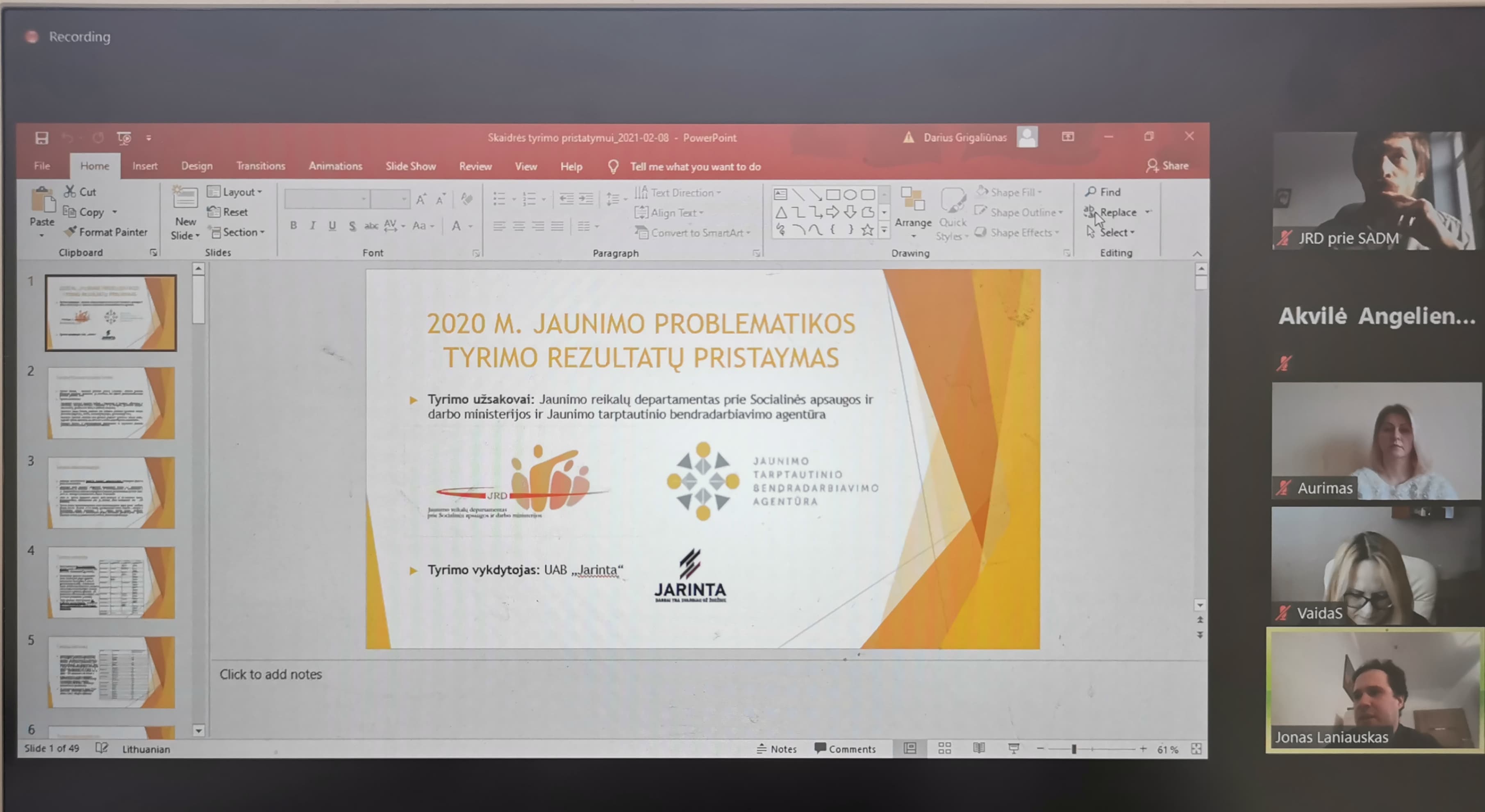The image size is (1485, 812).
Task: Select the Star shape in gallery
Action: [x=867, y=230]
